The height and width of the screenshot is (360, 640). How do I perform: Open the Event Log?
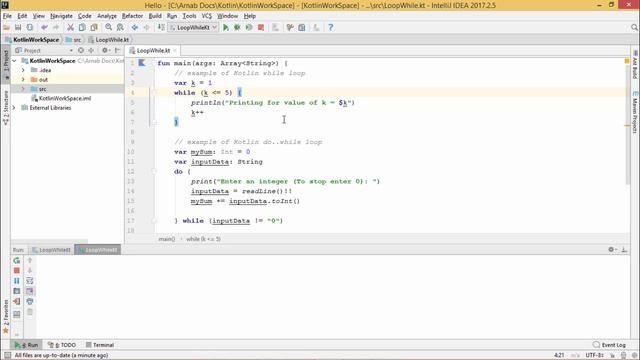pos(609,345)
